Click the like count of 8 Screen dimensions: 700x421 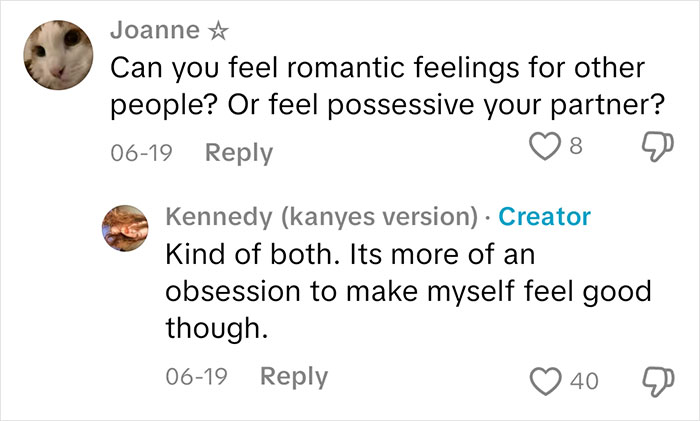(x=576, y=151)
